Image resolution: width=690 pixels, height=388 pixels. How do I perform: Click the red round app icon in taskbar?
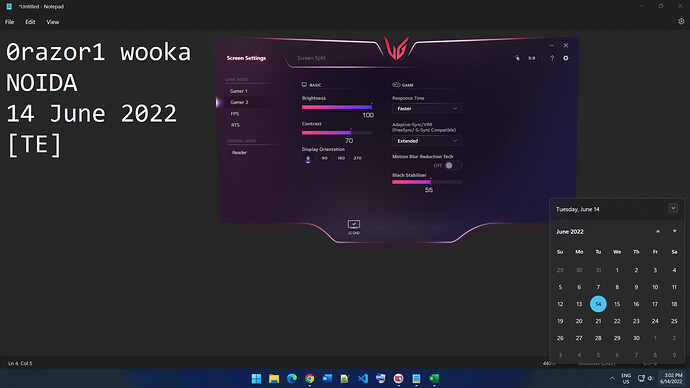point(398,378)
